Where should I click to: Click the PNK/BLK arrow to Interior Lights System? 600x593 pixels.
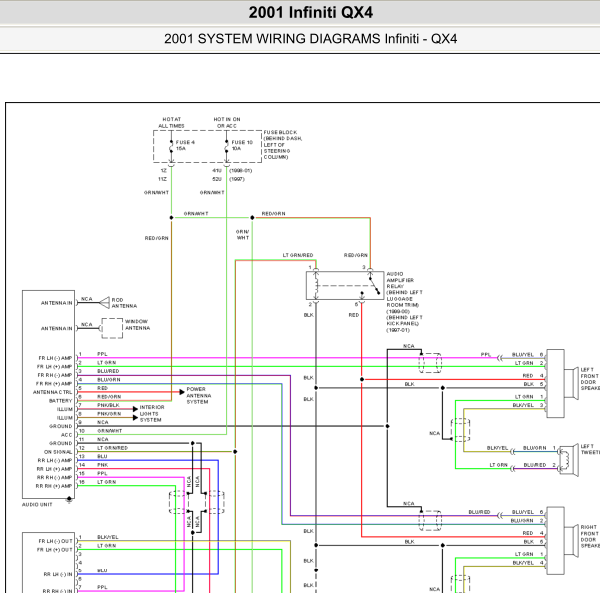tap(135, 409)
